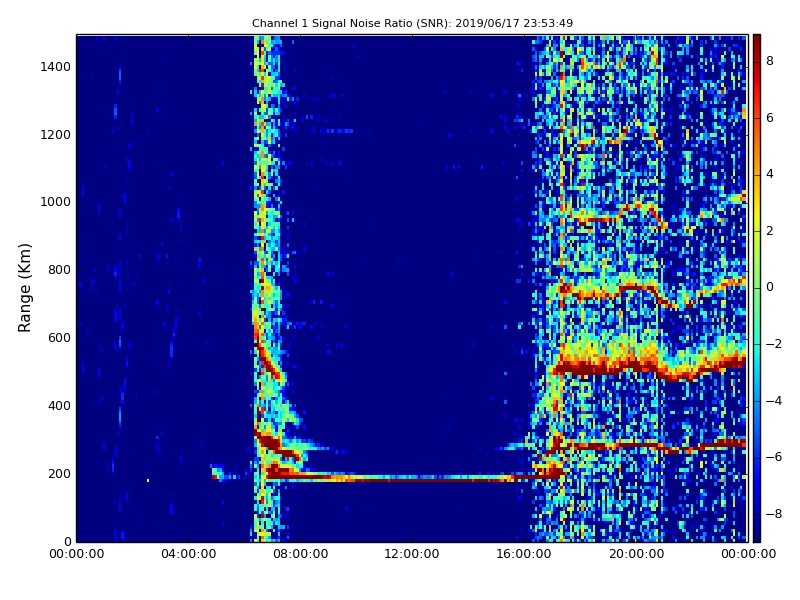Click the 16:00:00 time tick label
Viewport: 800px width, 600px height.
click(524, 554)
